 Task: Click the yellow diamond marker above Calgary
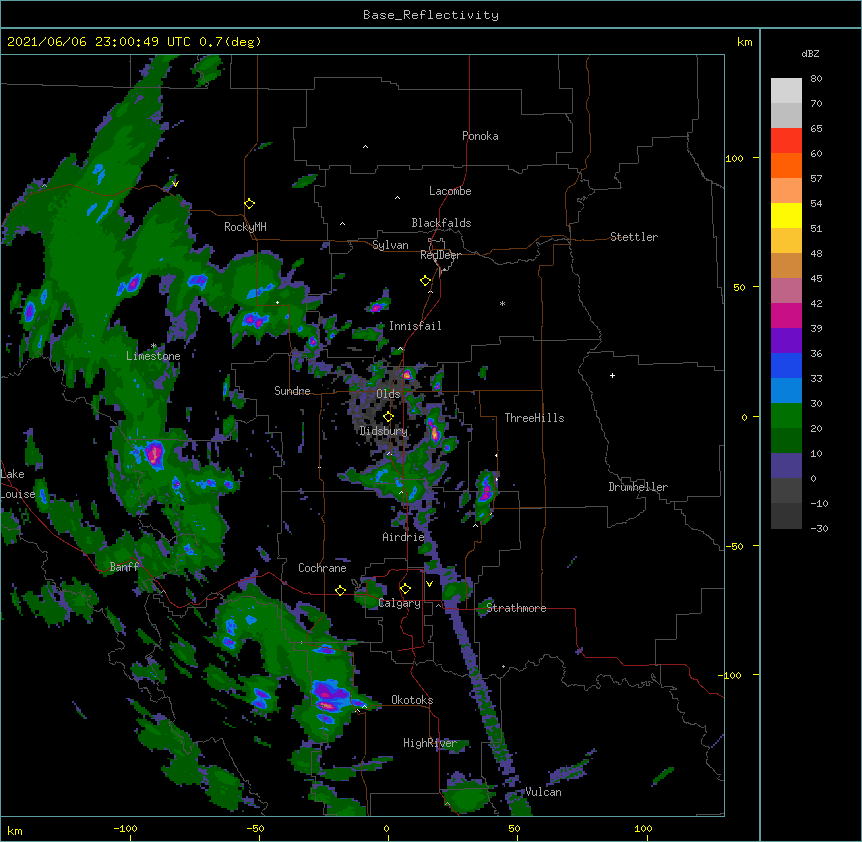tap(405, 589)
